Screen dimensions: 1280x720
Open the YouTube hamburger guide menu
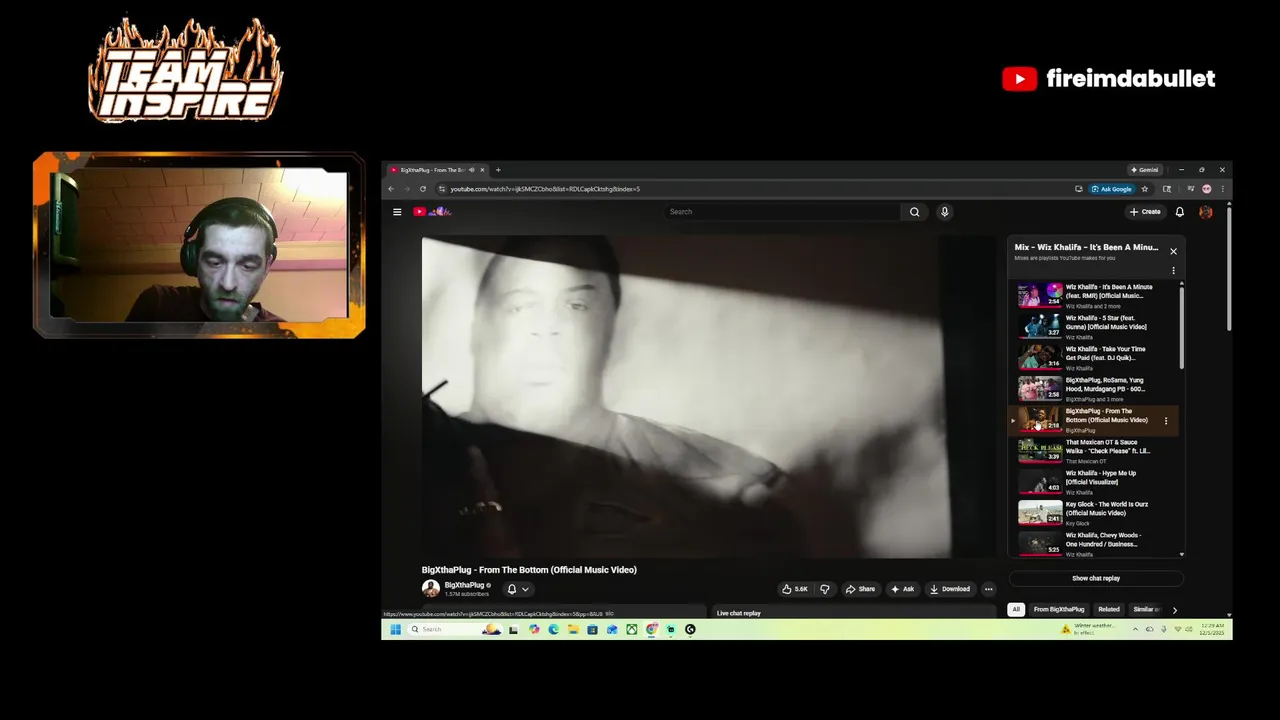click(397, 212)
